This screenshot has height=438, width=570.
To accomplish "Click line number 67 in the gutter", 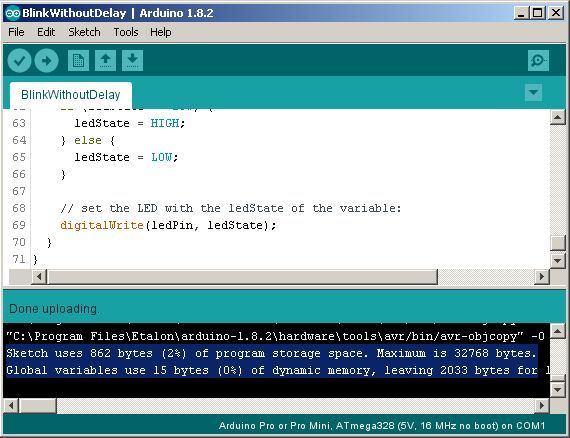I will 19,191.
